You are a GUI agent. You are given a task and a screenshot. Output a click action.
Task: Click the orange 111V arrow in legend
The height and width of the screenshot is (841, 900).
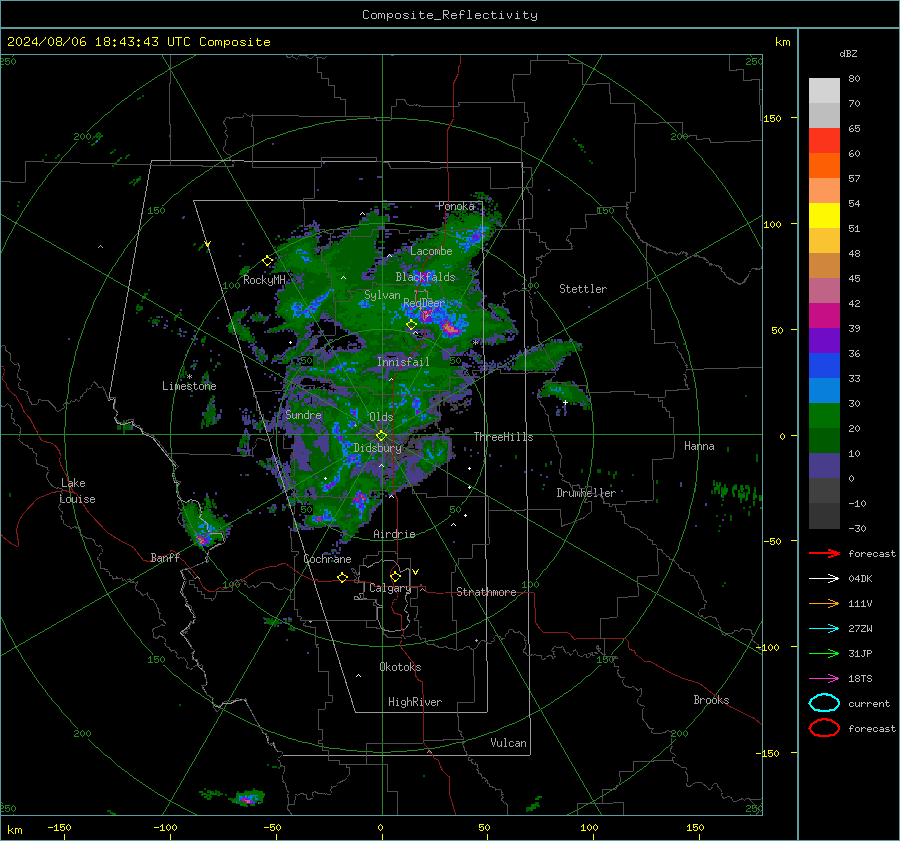click(x=824, y=603)
